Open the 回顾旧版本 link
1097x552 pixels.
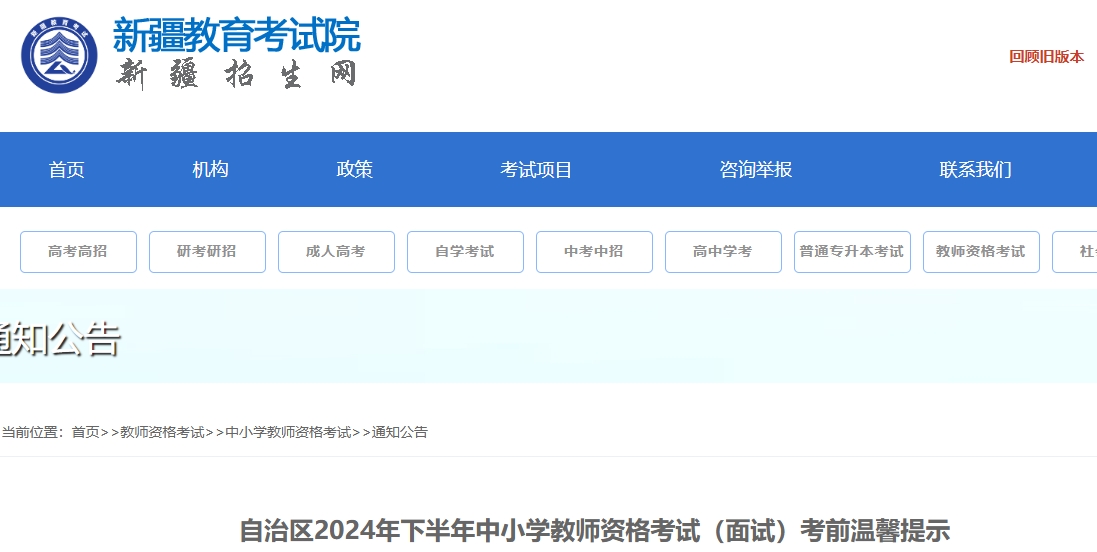click(1046, 57)
